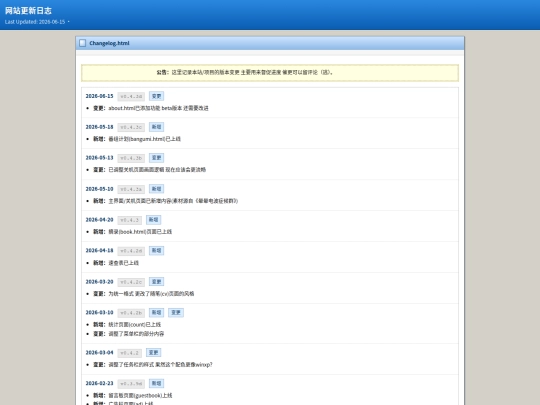Click the 新增 tag on the 2026-05-10 entry
540x405 pixels.
click(x=156, y=189)
